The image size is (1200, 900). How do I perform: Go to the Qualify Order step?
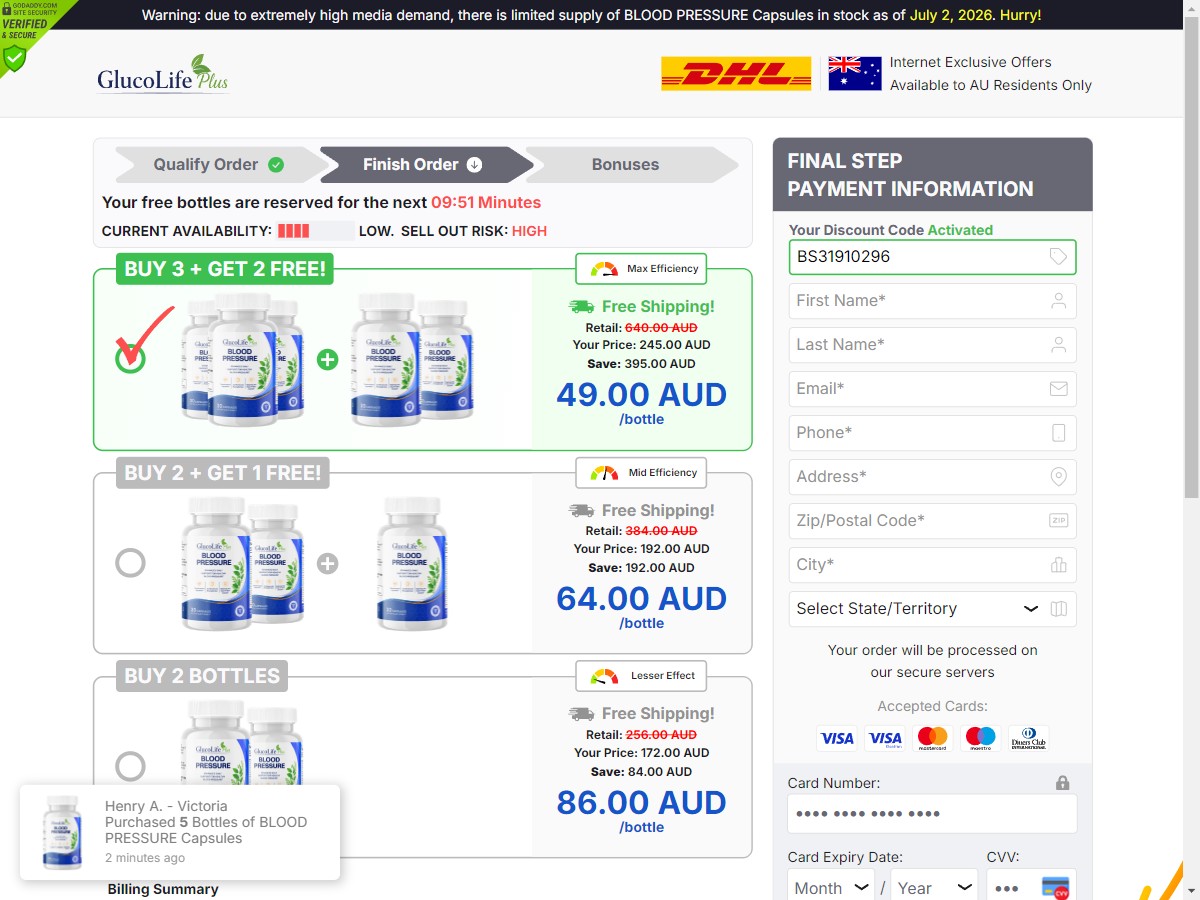218,165
